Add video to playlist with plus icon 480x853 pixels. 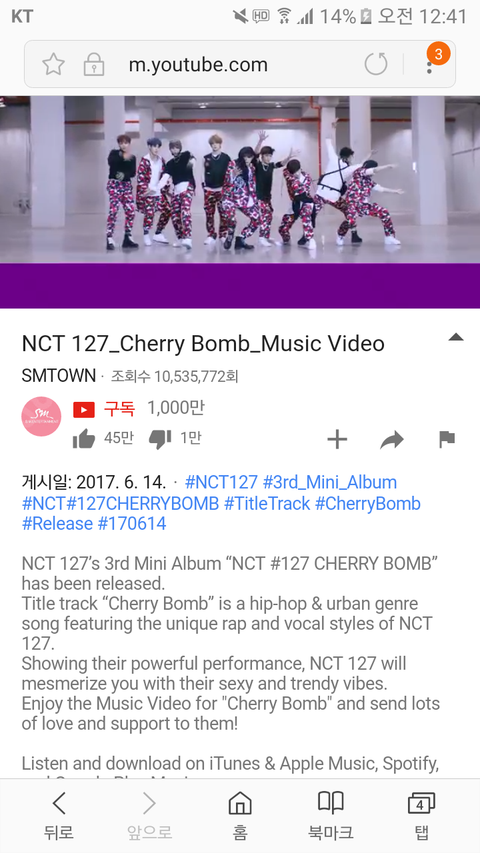(337, 439)
